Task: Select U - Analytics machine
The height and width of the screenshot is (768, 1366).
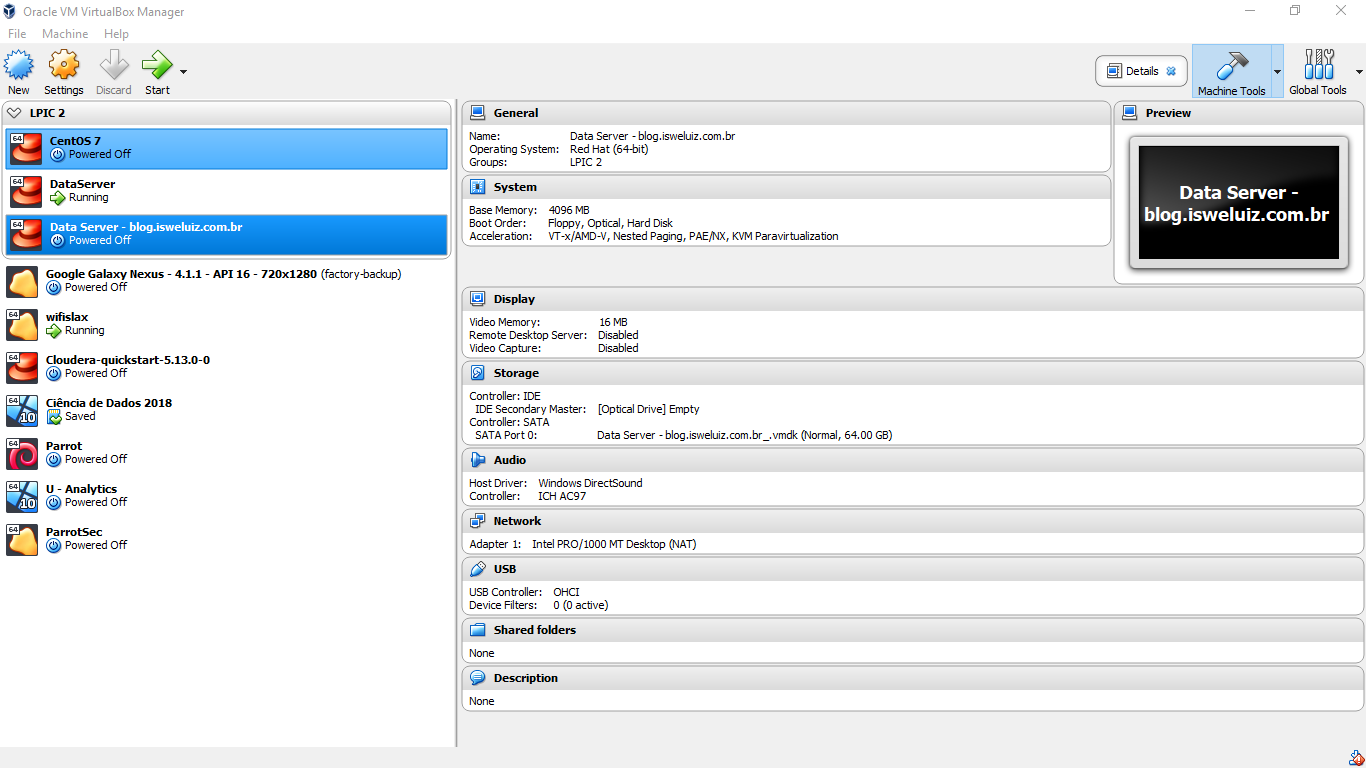Action: [x=227, y=496]
